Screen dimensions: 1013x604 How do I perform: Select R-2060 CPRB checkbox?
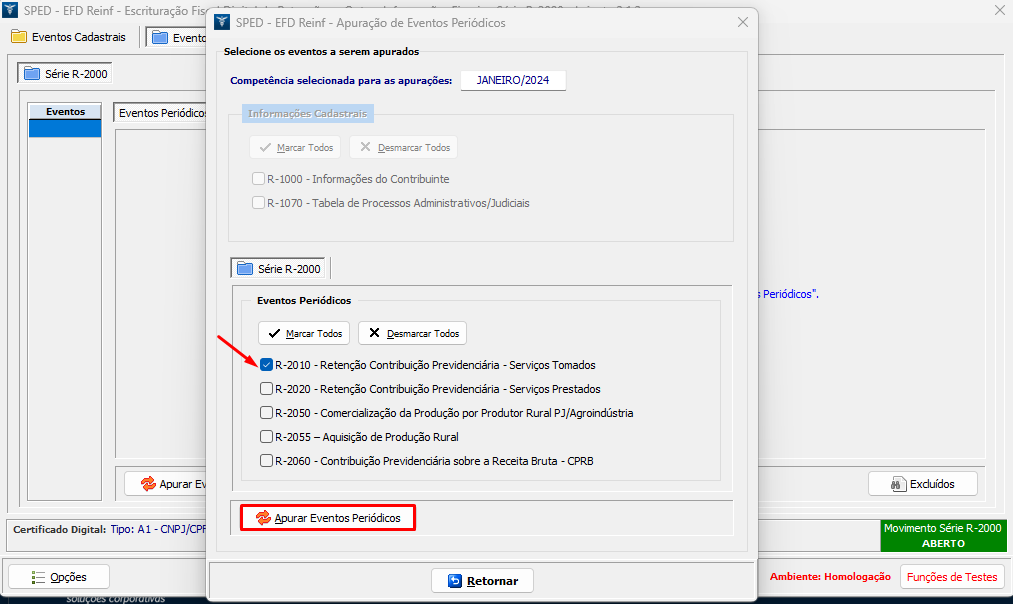pyautogui.click(x=266, y=461)
